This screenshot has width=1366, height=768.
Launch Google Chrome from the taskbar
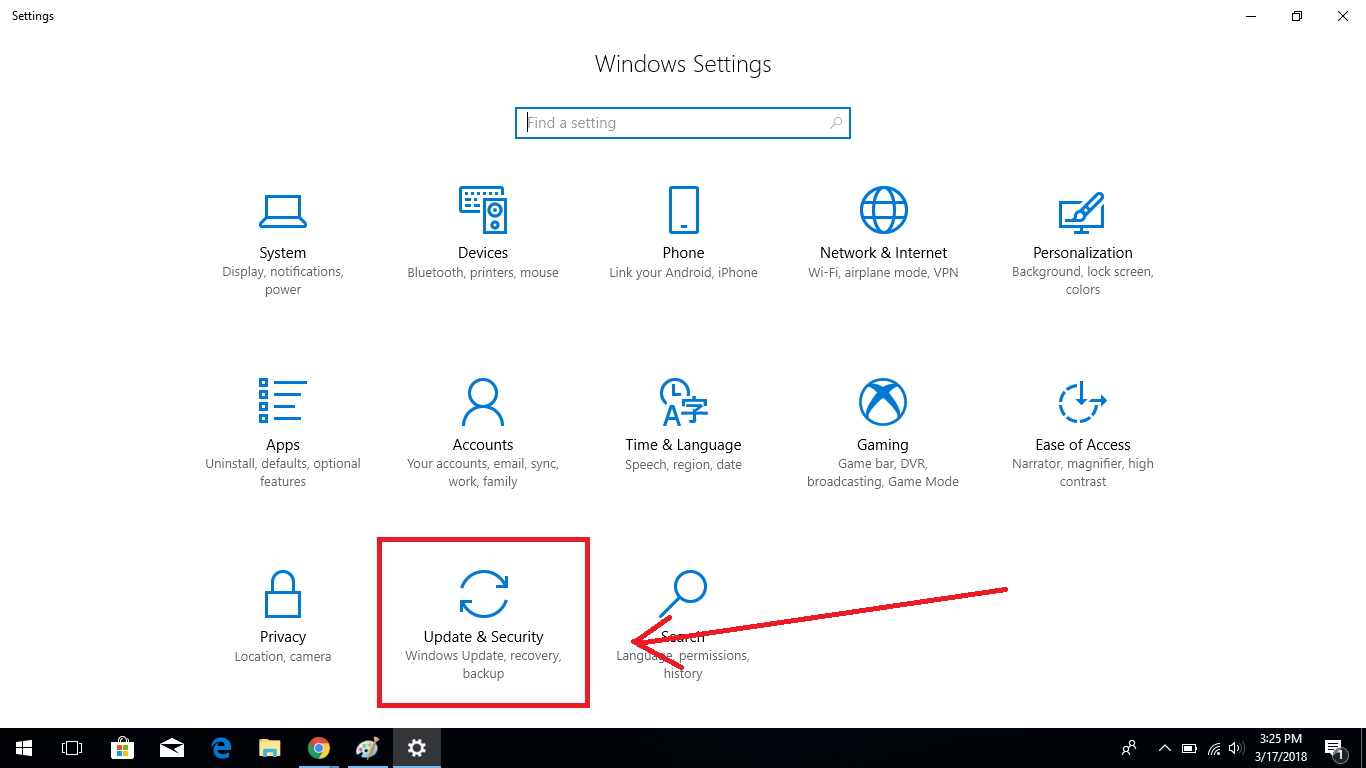pyautogui.click(x=319, y=748)
